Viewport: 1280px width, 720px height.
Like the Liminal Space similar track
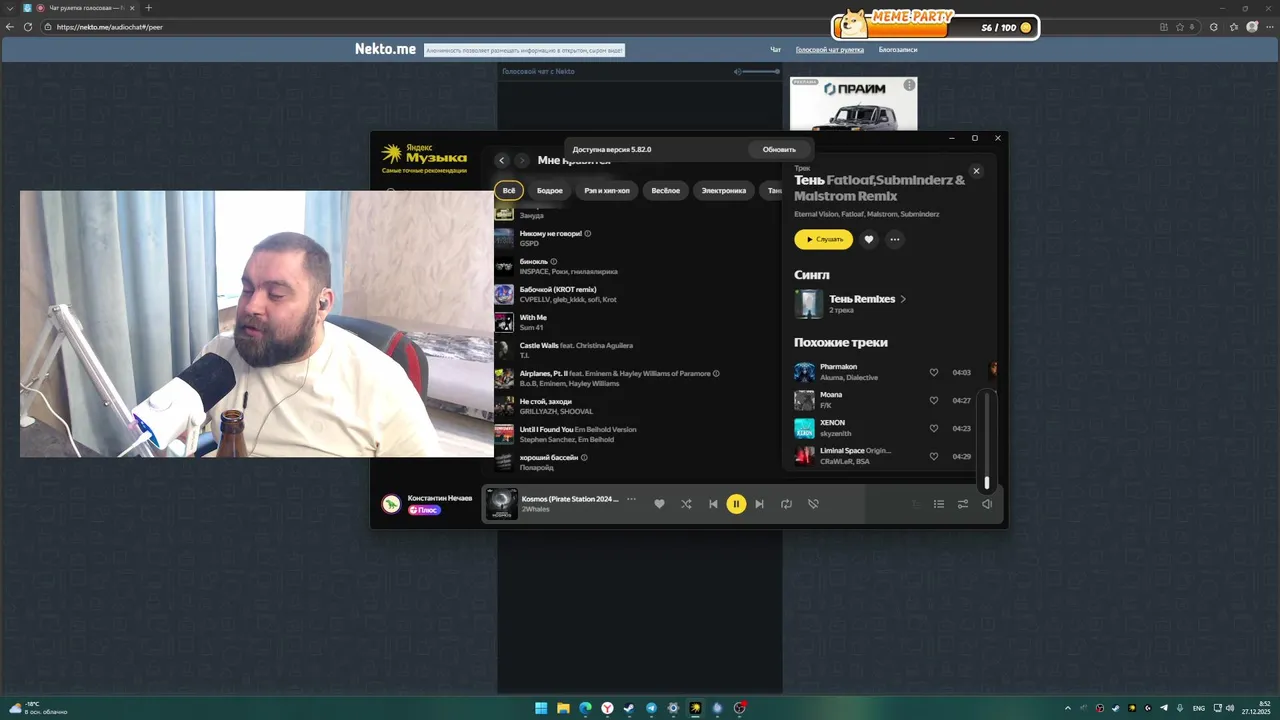pos(934,456)
